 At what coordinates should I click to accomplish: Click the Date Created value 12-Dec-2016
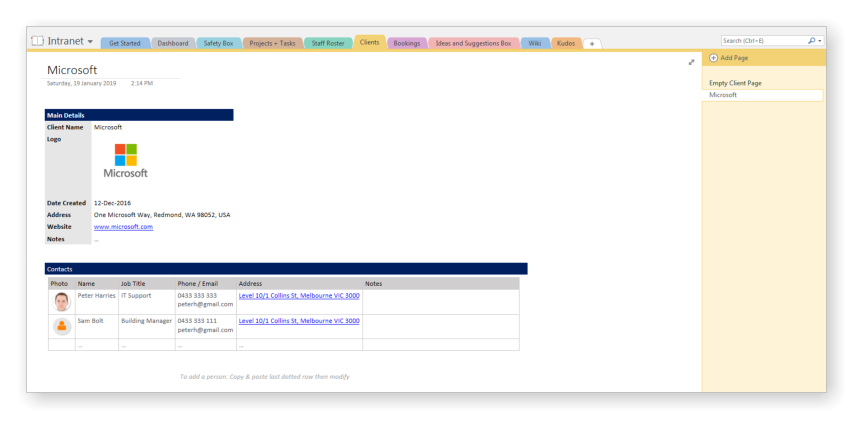click(112, 203)
